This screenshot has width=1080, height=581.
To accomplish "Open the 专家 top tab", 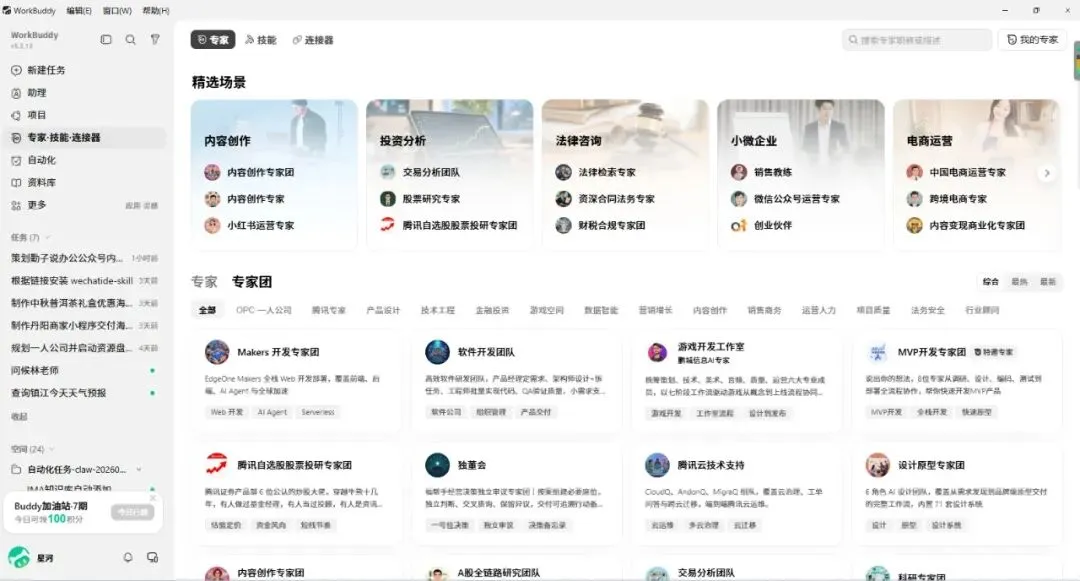I will (213, 40).
